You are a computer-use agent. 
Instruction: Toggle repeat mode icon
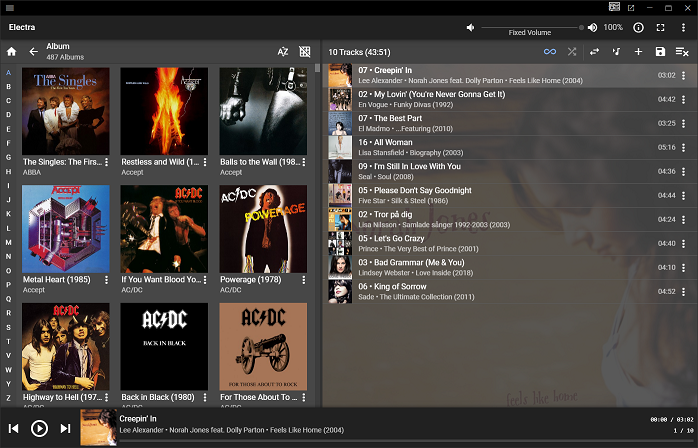tap(594, 52)
